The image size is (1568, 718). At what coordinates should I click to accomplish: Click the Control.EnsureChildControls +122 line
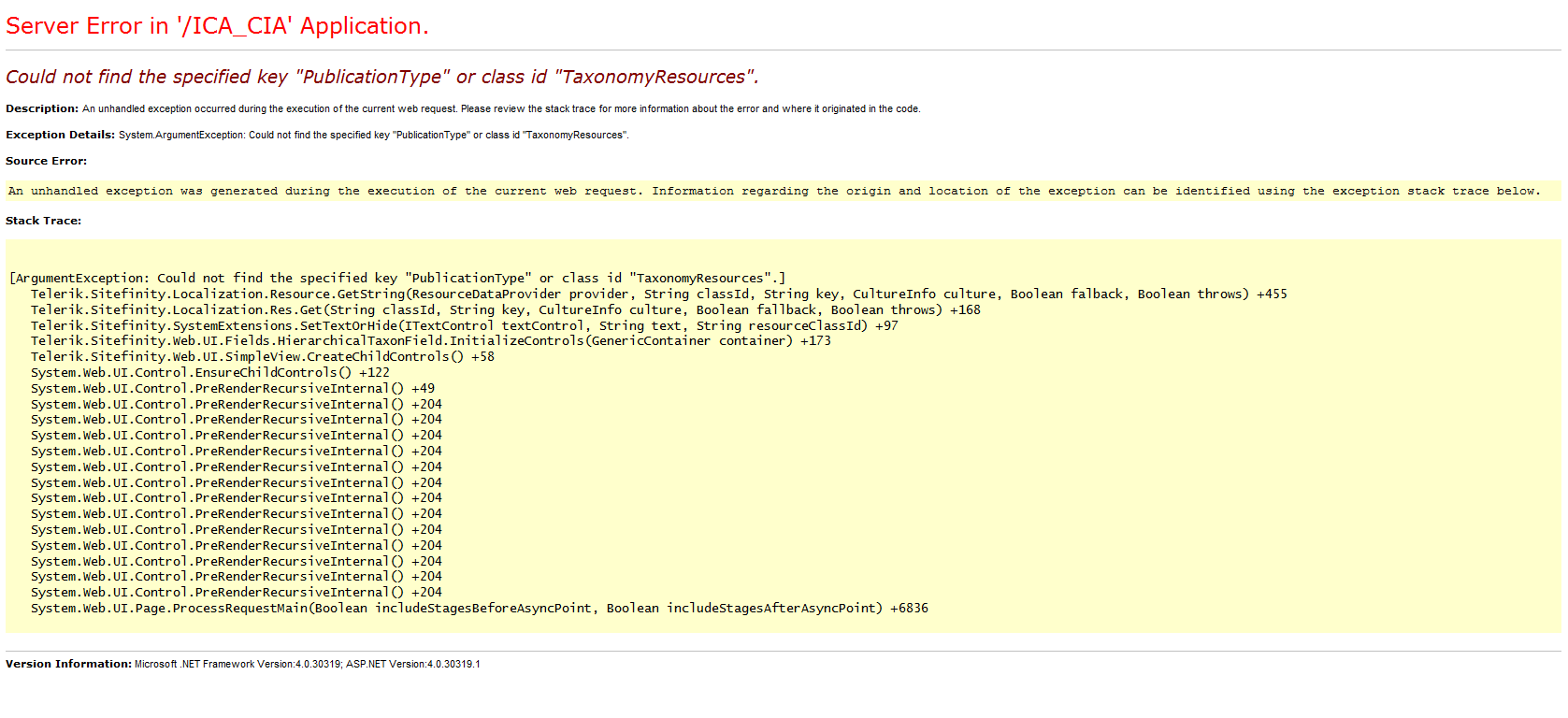209,372
